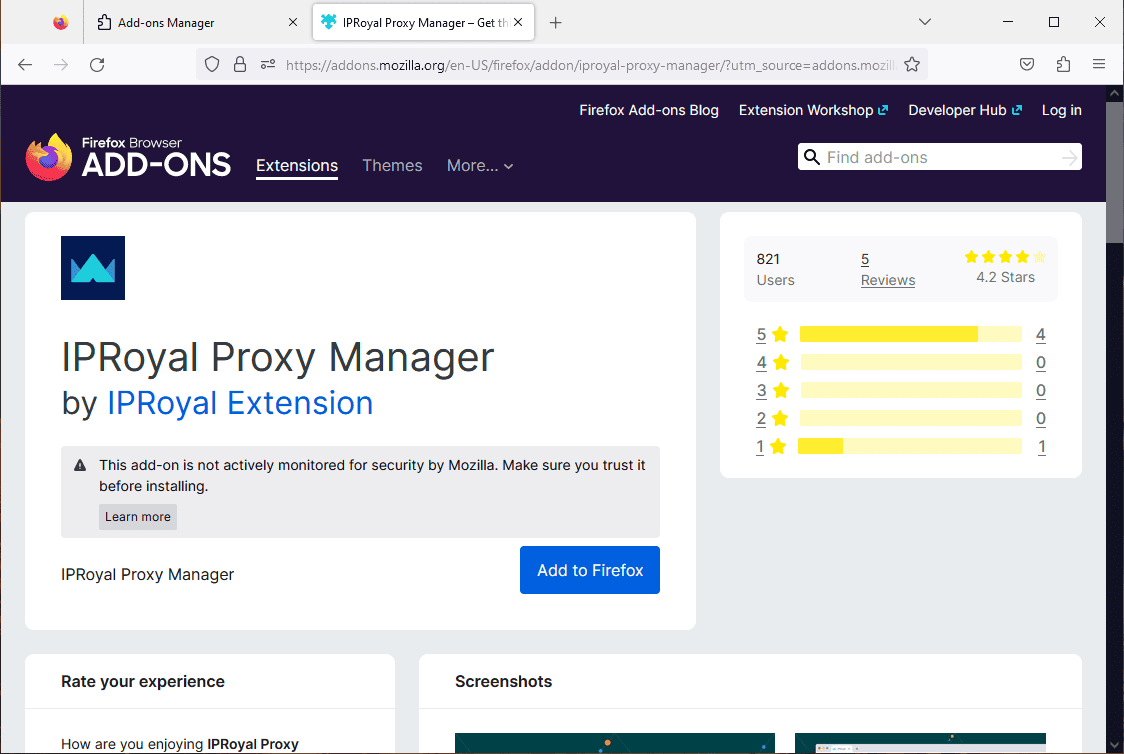Click the page vertical scrollbar
The height and width of the screenshot is (754, 1124).
(1115, 172)
